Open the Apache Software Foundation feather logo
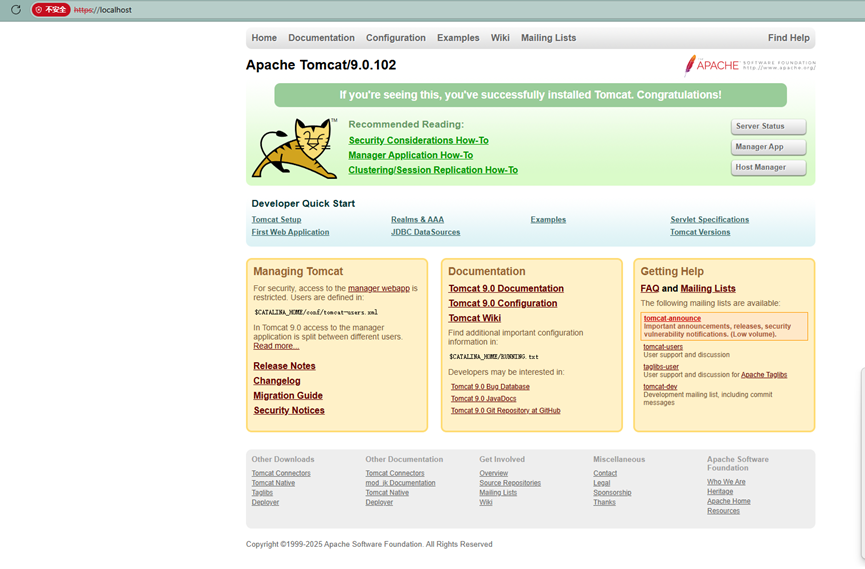 pyautogui.click(x=749, y=65)
